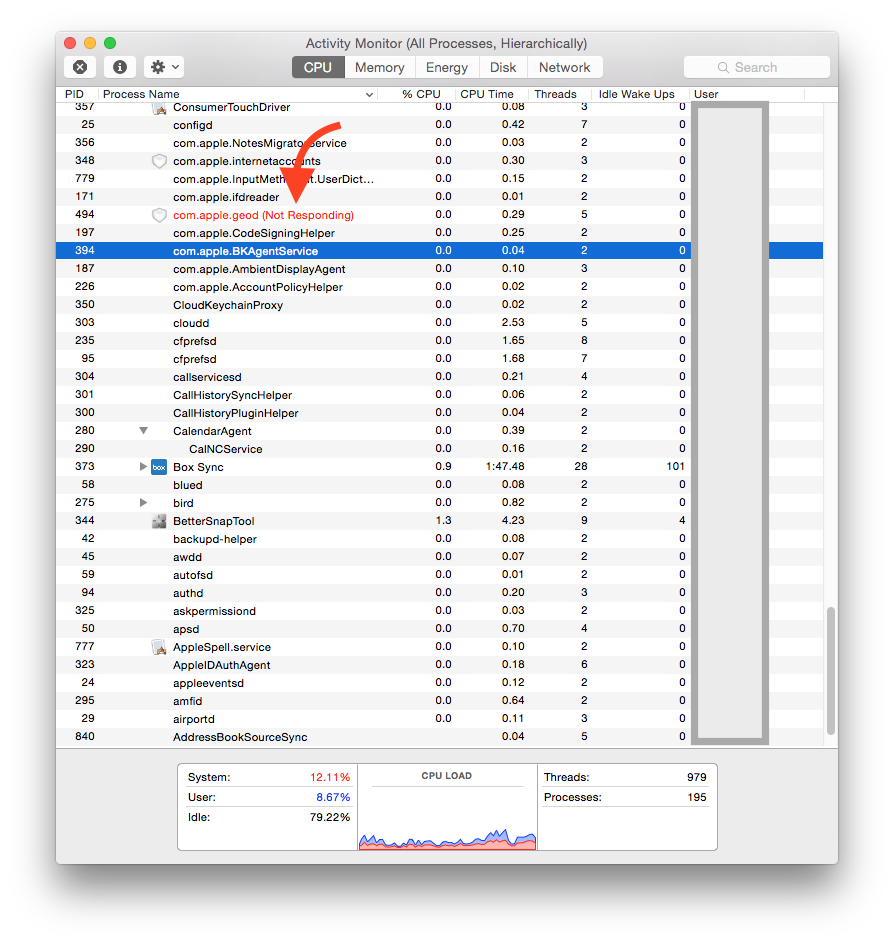
Task: Sort by the PID column header
Action: pos(75,95)
